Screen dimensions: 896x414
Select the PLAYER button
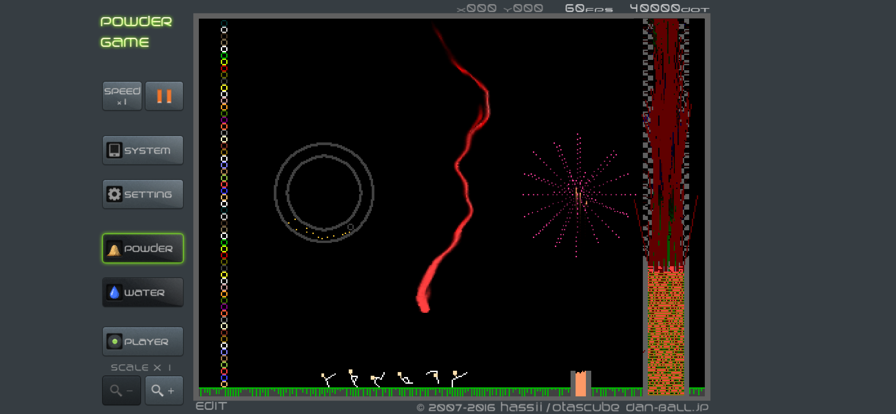(143, 341)
